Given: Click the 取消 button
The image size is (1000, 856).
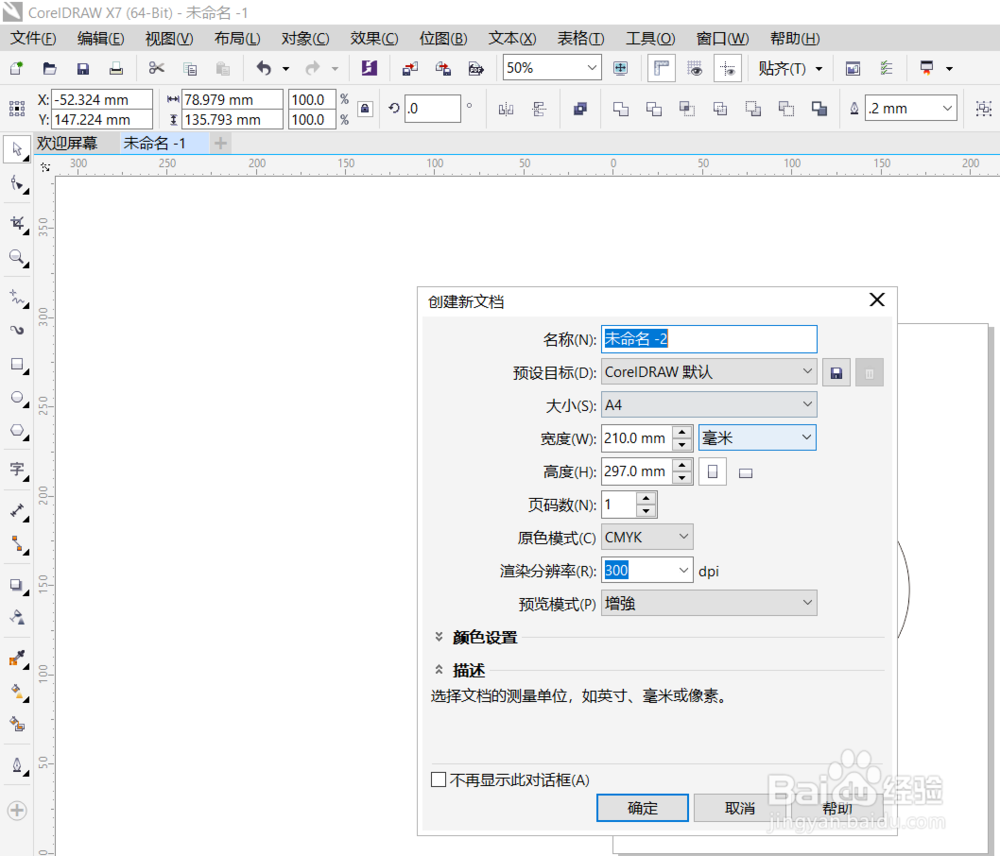Looking at the screenshot, I should point(740,808).
